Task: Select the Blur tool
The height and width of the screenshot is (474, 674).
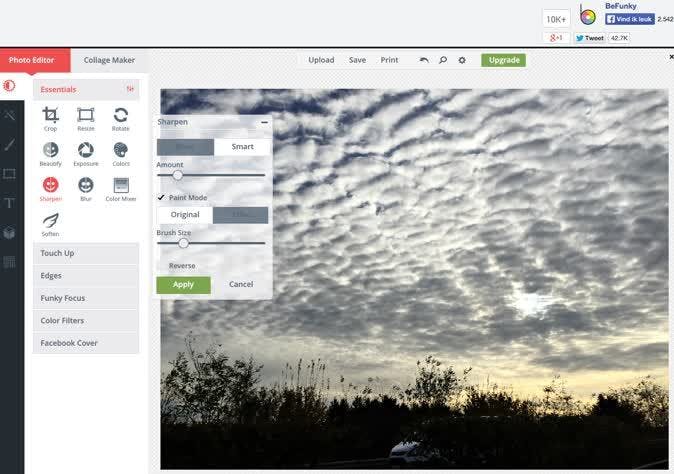Action: (x=86, y=190)
